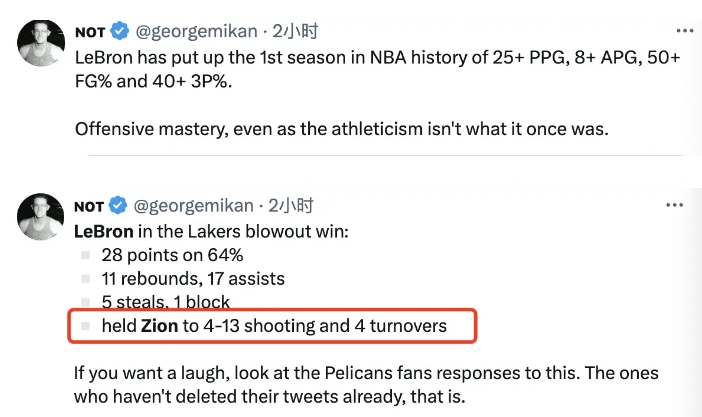702x417 pixels.
Task: Click the '28 points on 64%' line
Action: (x=172, y=255)
